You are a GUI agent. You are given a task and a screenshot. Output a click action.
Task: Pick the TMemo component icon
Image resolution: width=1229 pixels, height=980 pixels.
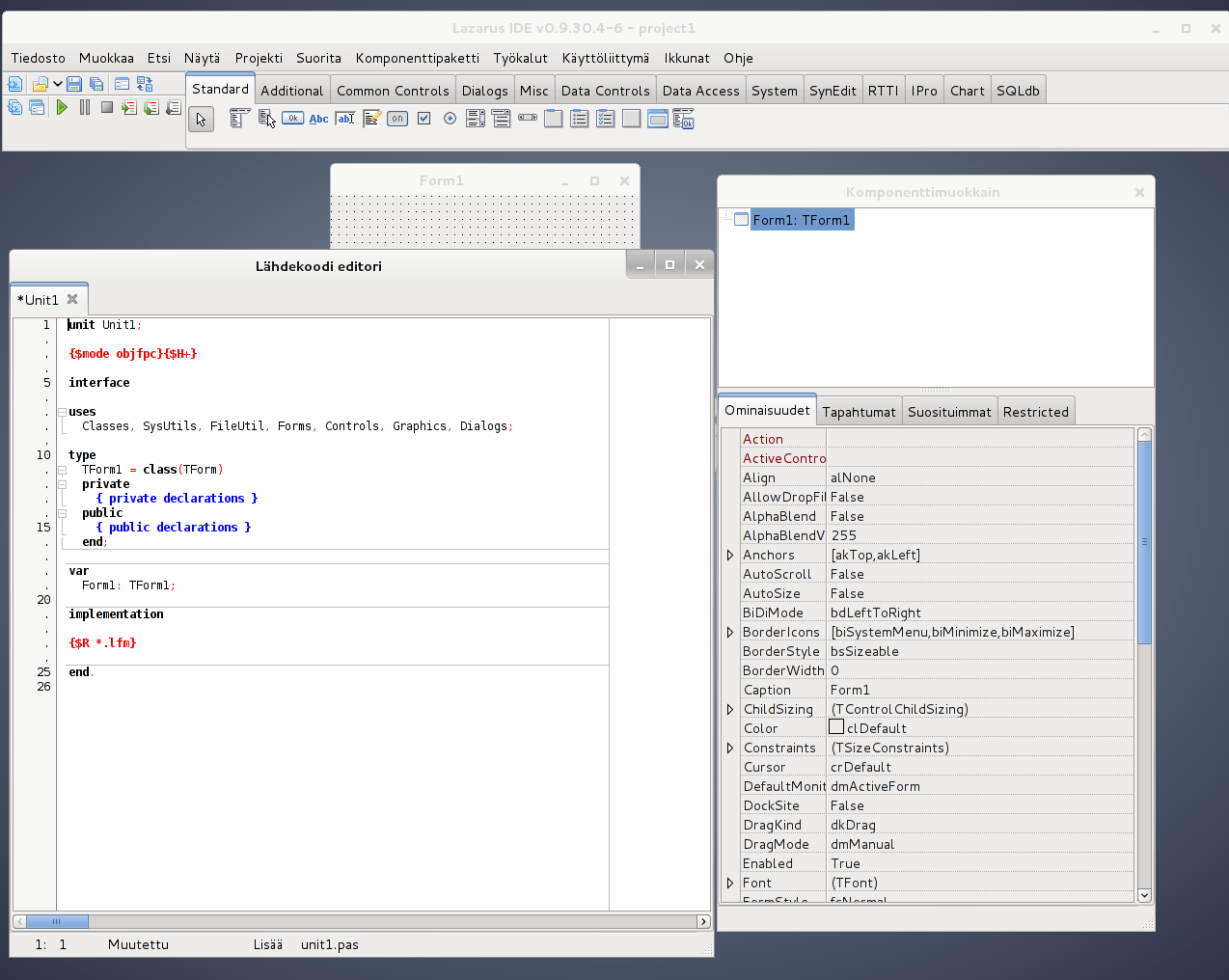(371, 119)
